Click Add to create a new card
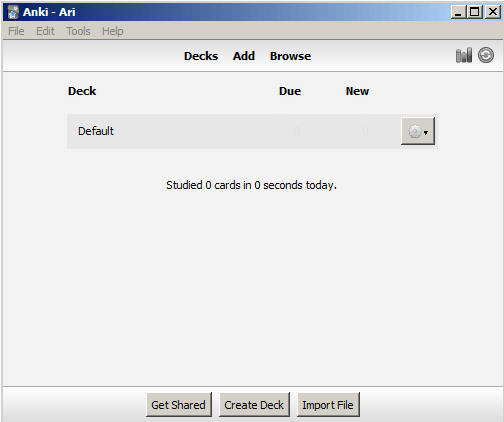504x422 pixels. point(244,56)
